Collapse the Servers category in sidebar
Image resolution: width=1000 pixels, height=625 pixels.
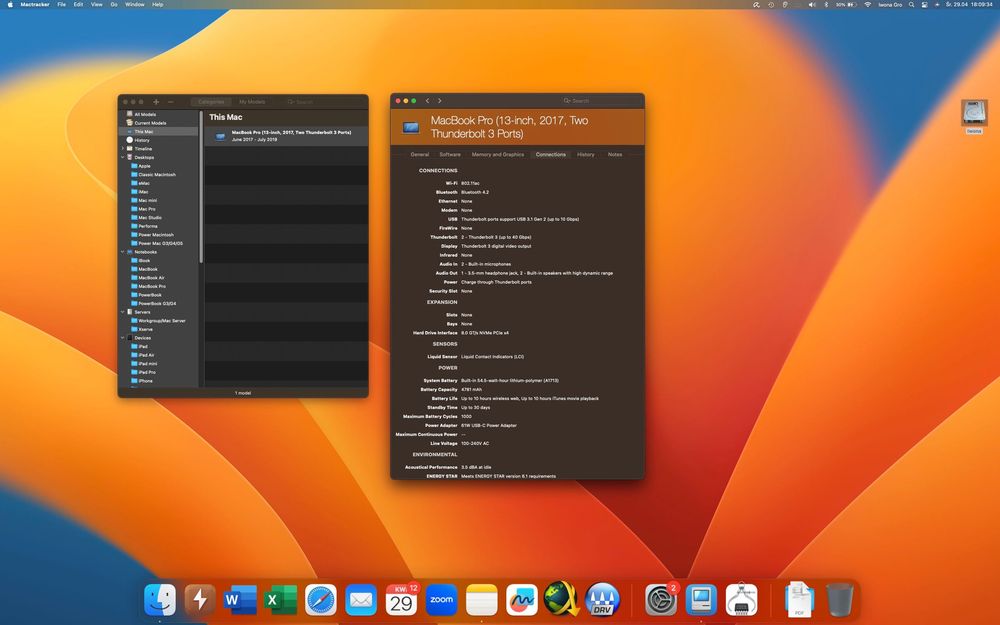pos(122,312)
